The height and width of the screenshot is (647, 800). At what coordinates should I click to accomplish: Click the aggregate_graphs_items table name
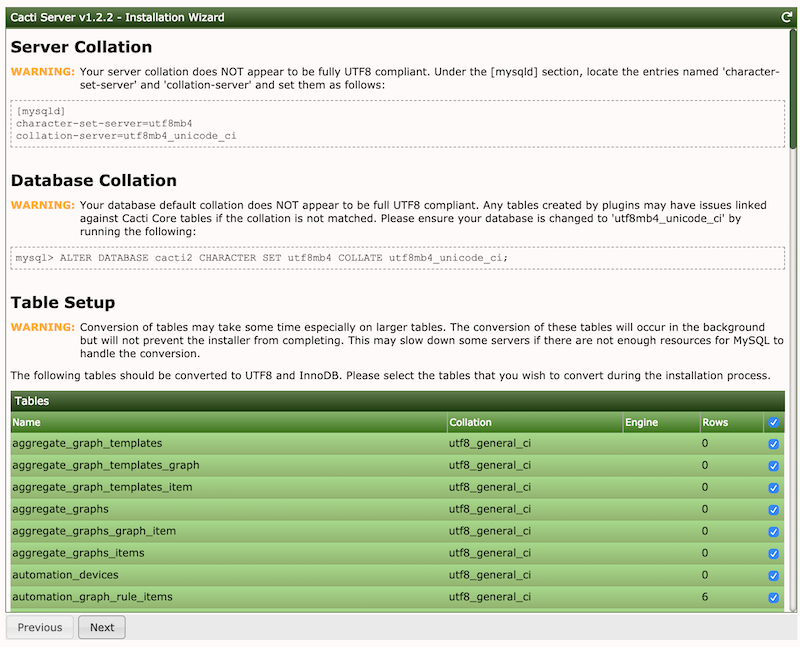(x=78, y=553)
